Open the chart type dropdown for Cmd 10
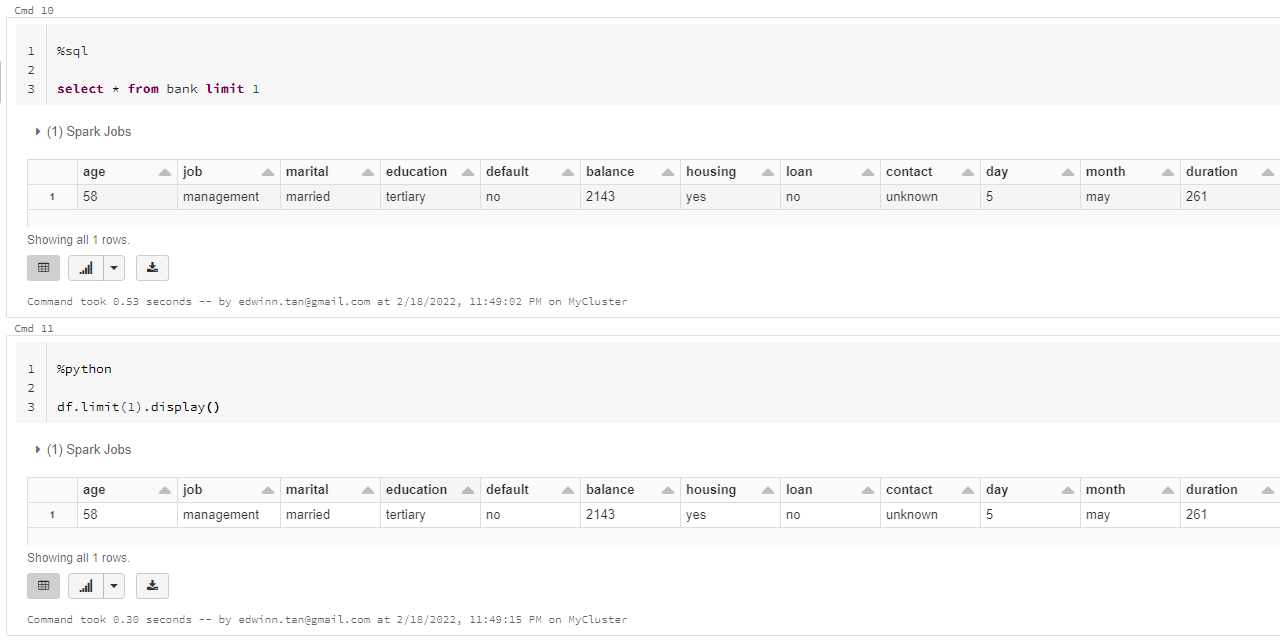Viewport: 1280px width, 642px height. (113, 267)
